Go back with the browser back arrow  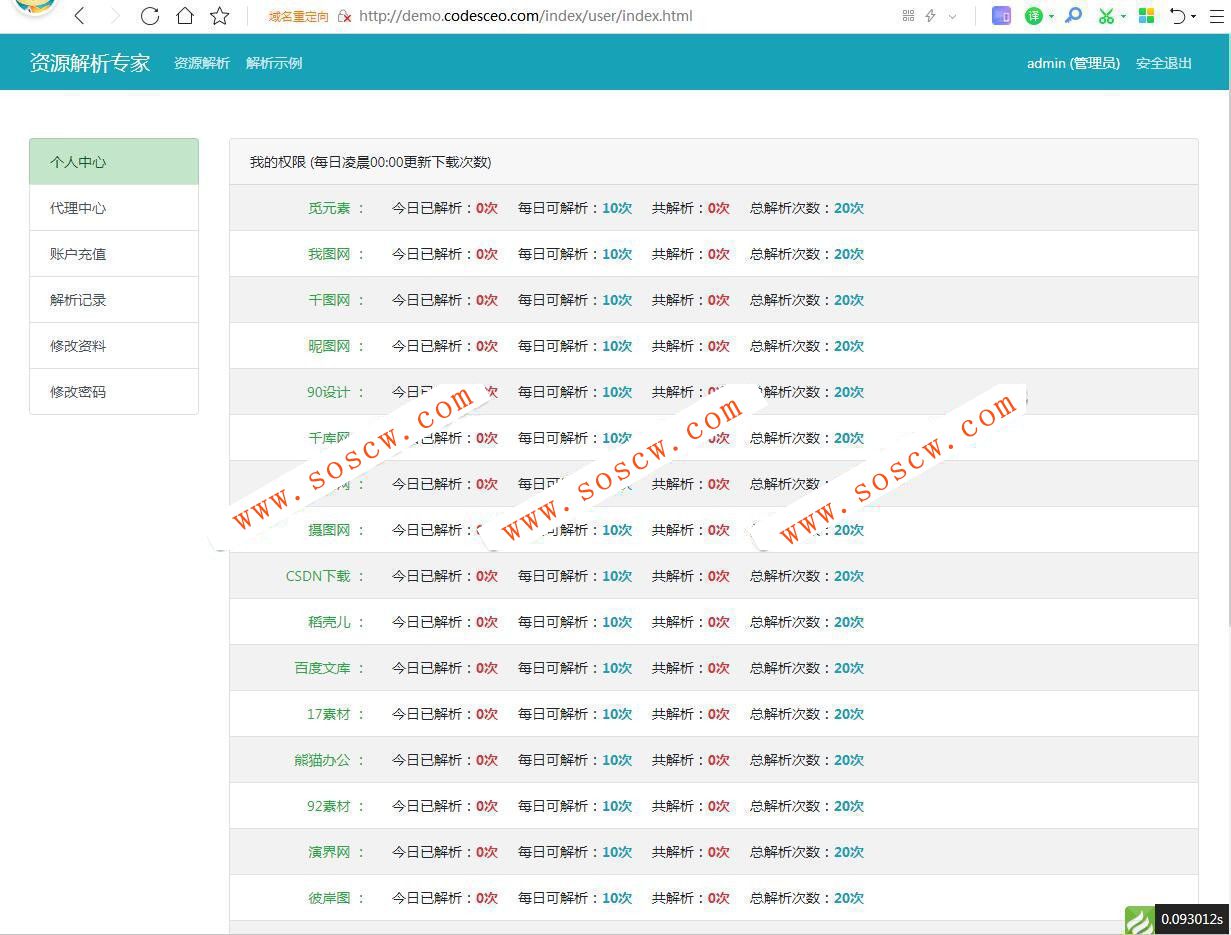pyautogui.click(x=80, y=16)
